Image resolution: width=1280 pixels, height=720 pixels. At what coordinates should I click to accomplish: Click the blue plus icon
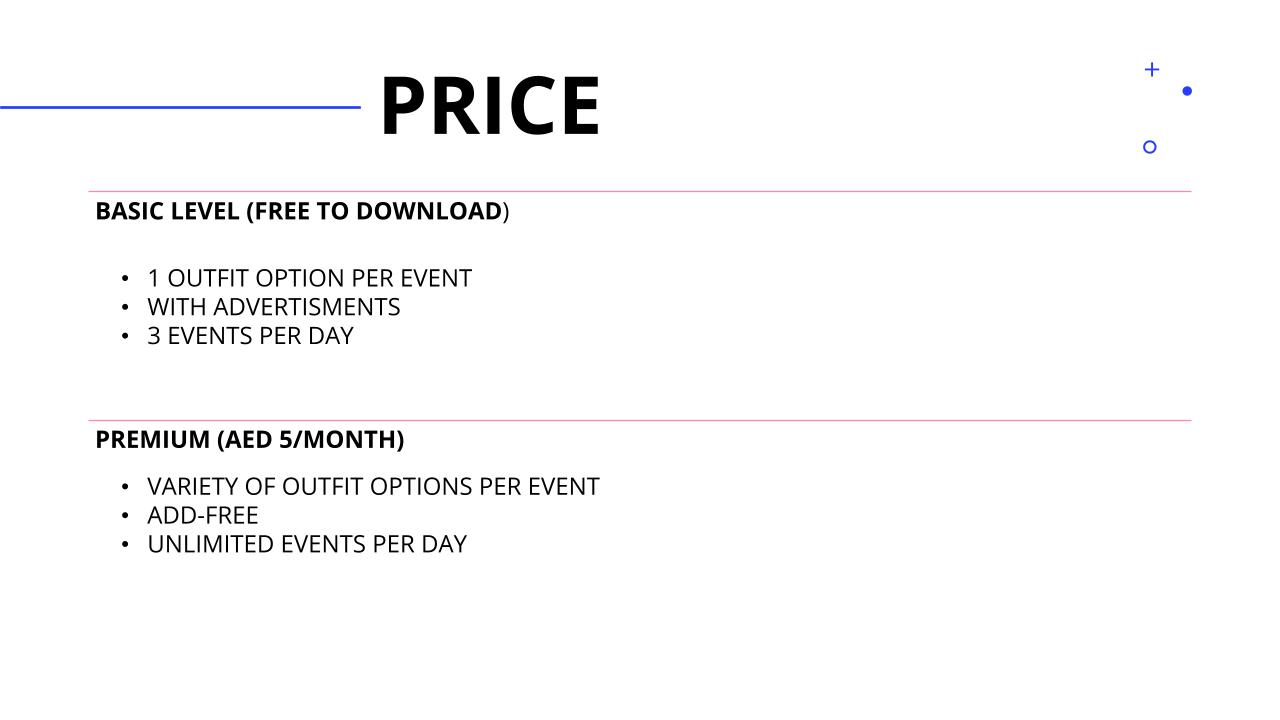(x=1151, y=69)
